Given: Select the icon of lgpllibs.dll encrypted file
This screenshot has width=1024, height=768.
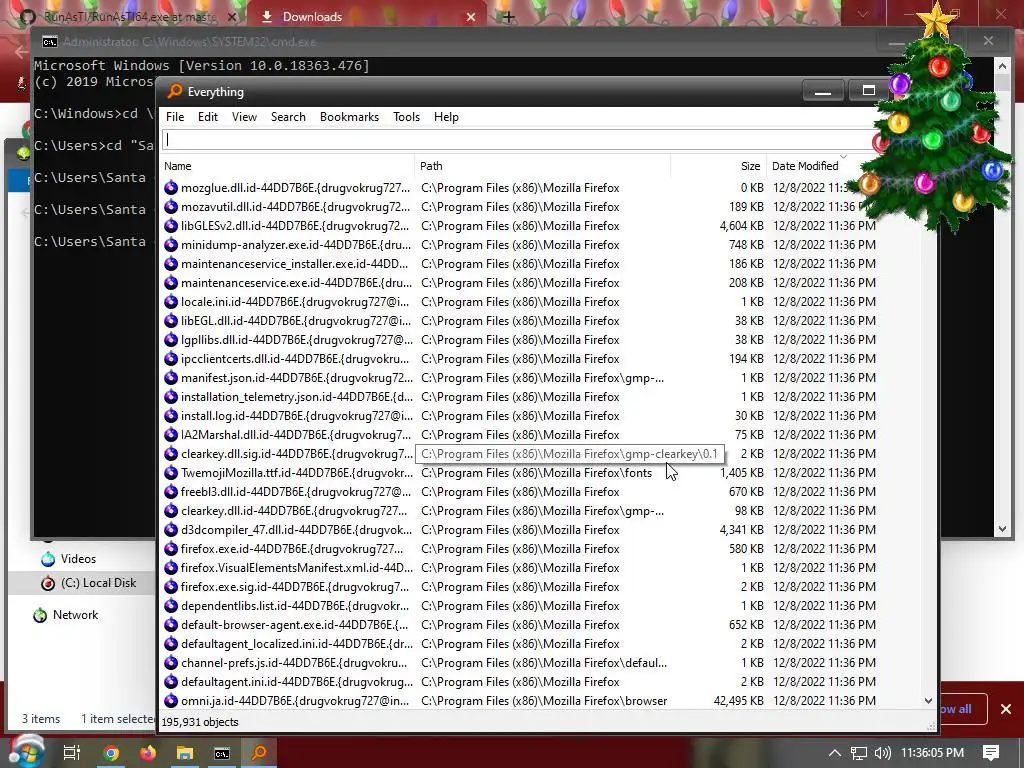Looking at the screenshot, I should click(x=170, y=340).
